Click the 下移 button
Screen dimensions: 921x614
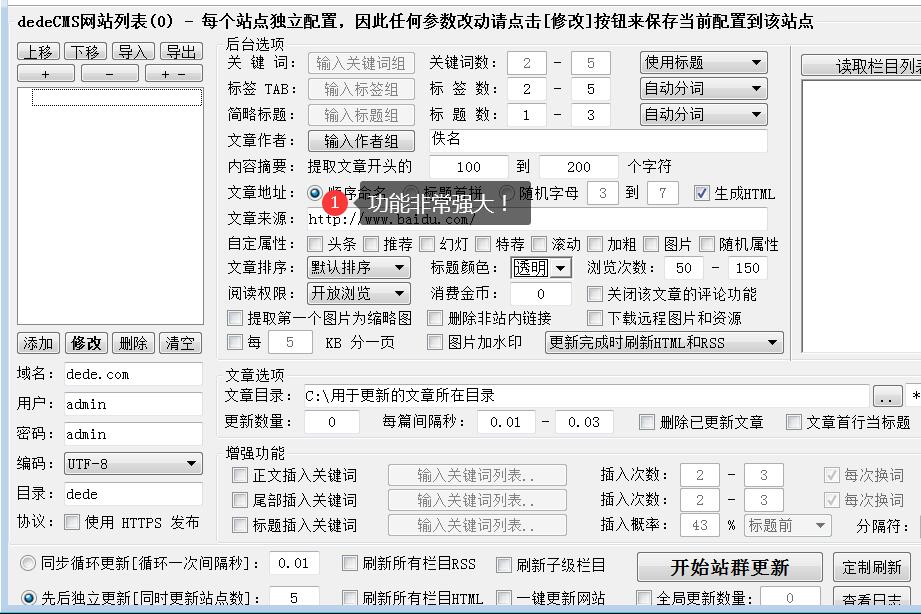point(86,52)
